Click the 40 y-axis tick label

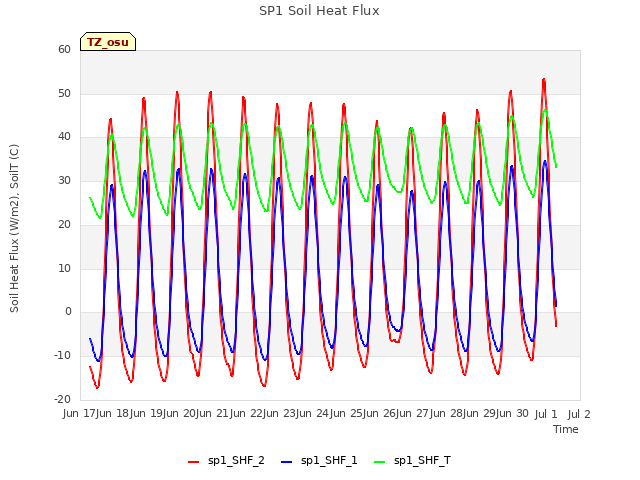click(x=64, y=137)
